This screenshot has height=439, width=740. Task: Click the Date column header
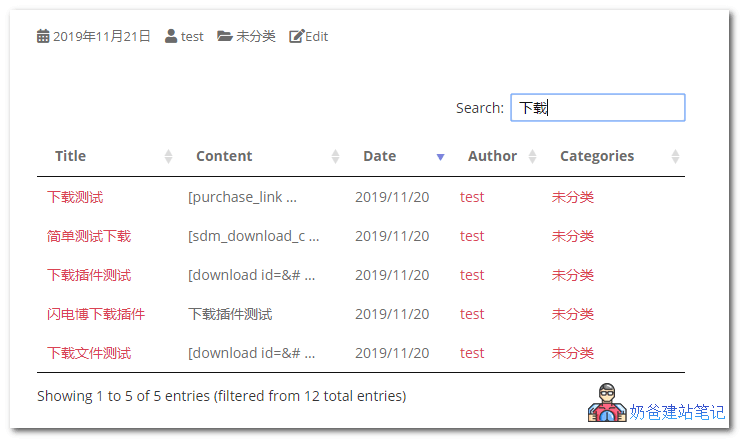coord(379,156)
